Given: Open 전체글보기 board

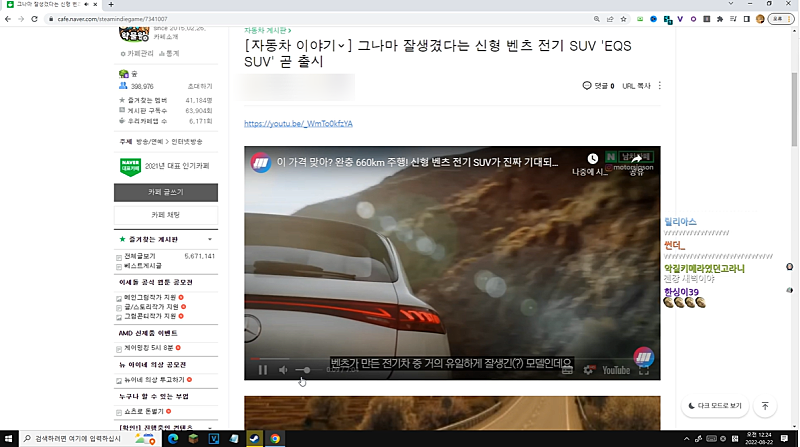Looking at the screenshot, I should tap(140, 256).
